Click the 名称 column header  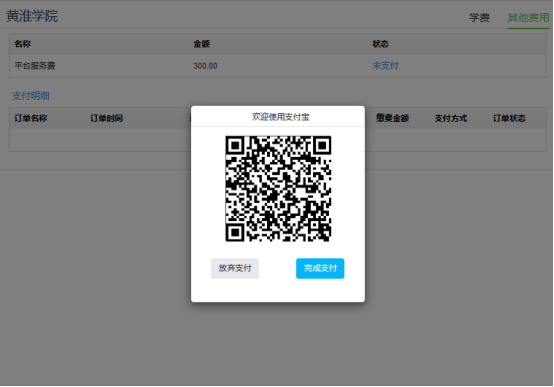pos(23,44)
